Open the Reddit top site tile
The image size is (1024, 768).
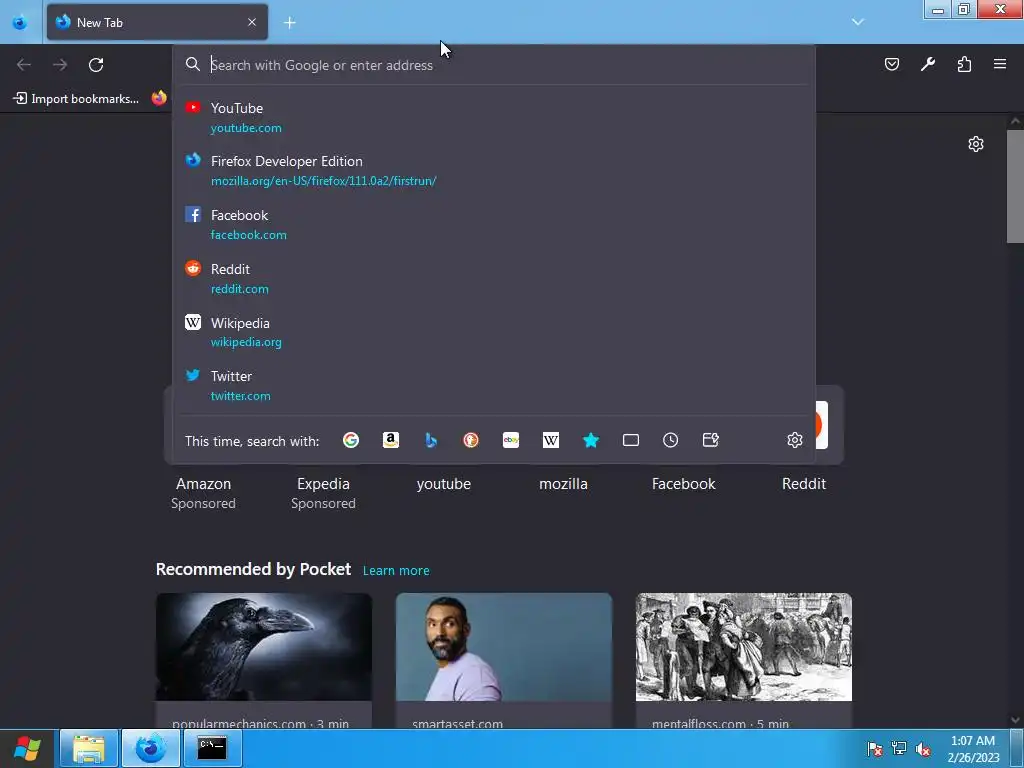pos(804,484)
